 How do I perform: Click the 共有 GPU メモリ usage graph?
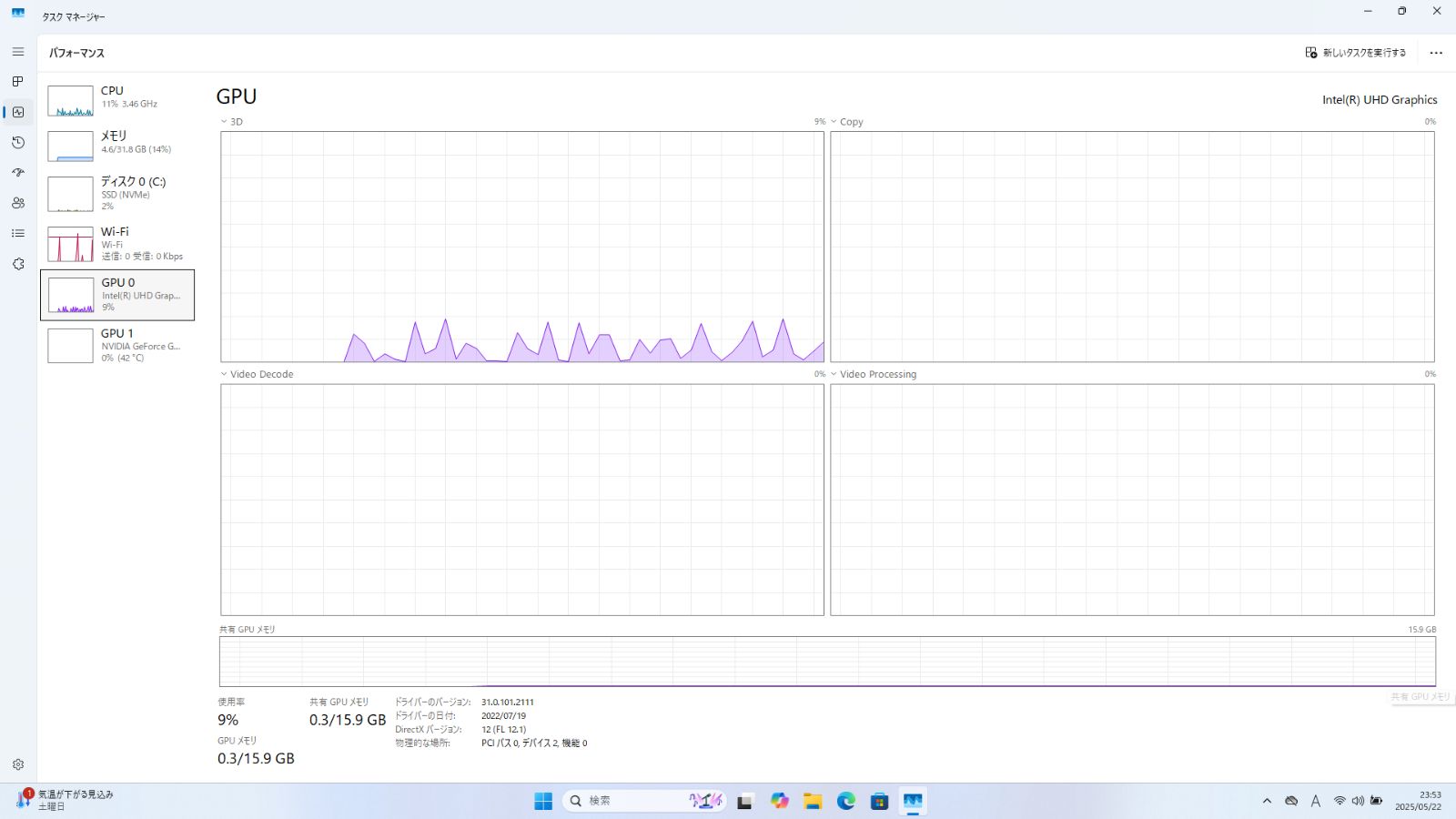pos(826,662)
